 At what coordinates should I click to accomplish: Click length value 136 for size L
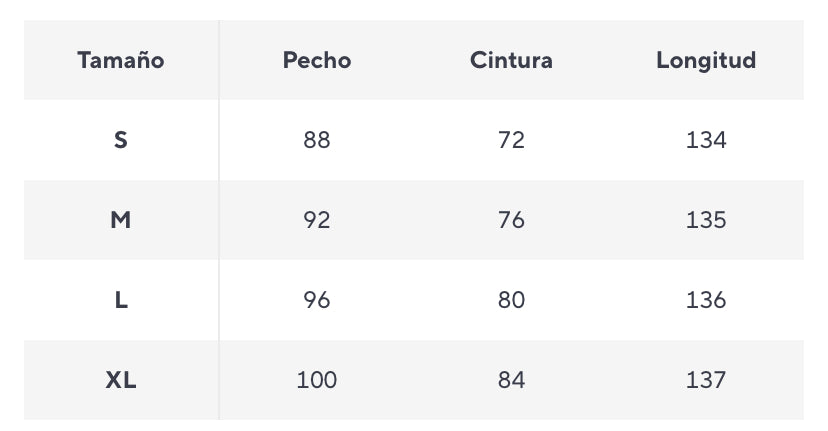[x=706, y=300]
